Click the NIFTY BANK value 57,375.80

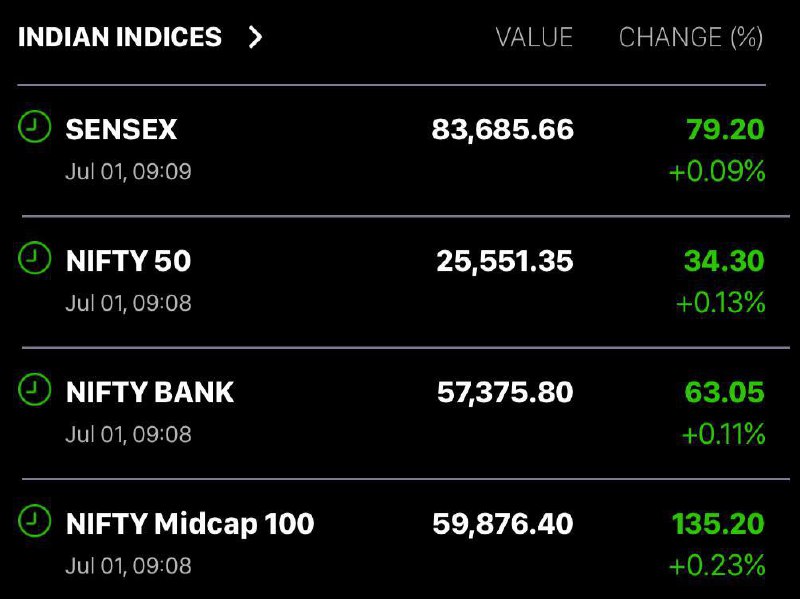point(505,392)
